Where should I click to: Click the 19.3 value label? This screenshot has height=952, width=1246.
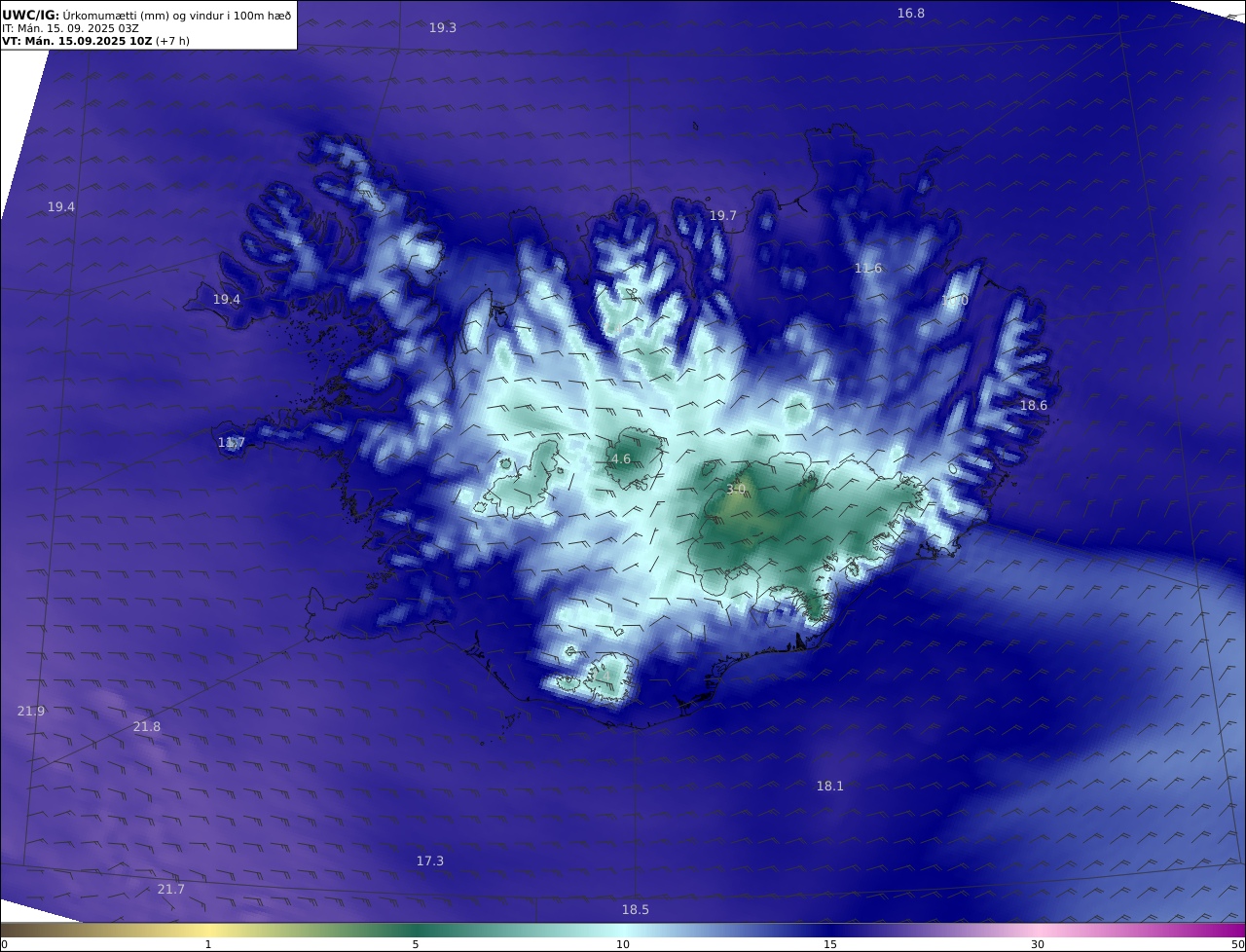click(443, 28)
